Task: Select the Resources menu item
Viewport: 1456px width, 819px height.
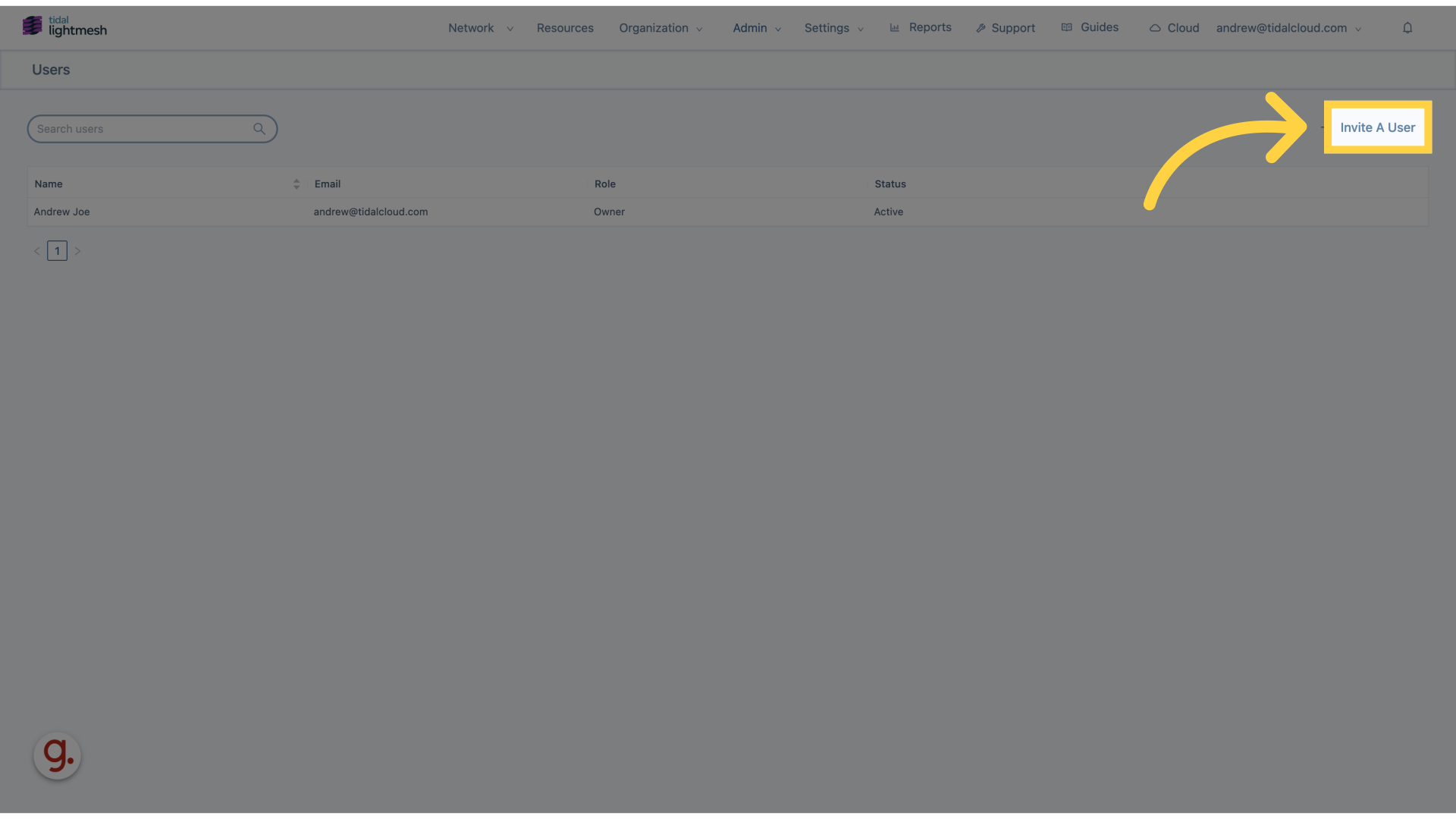Action: coord(565,27)
